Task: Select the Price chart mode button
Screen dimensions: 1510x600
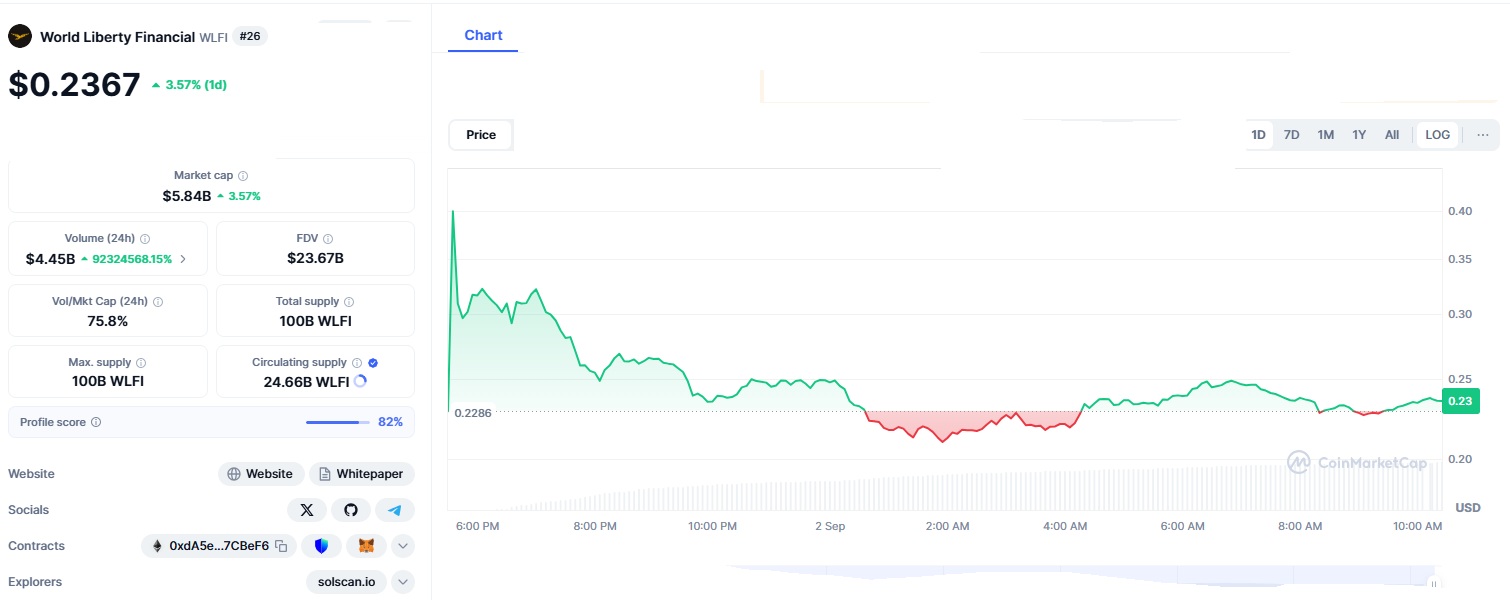Action: (481, 135)
